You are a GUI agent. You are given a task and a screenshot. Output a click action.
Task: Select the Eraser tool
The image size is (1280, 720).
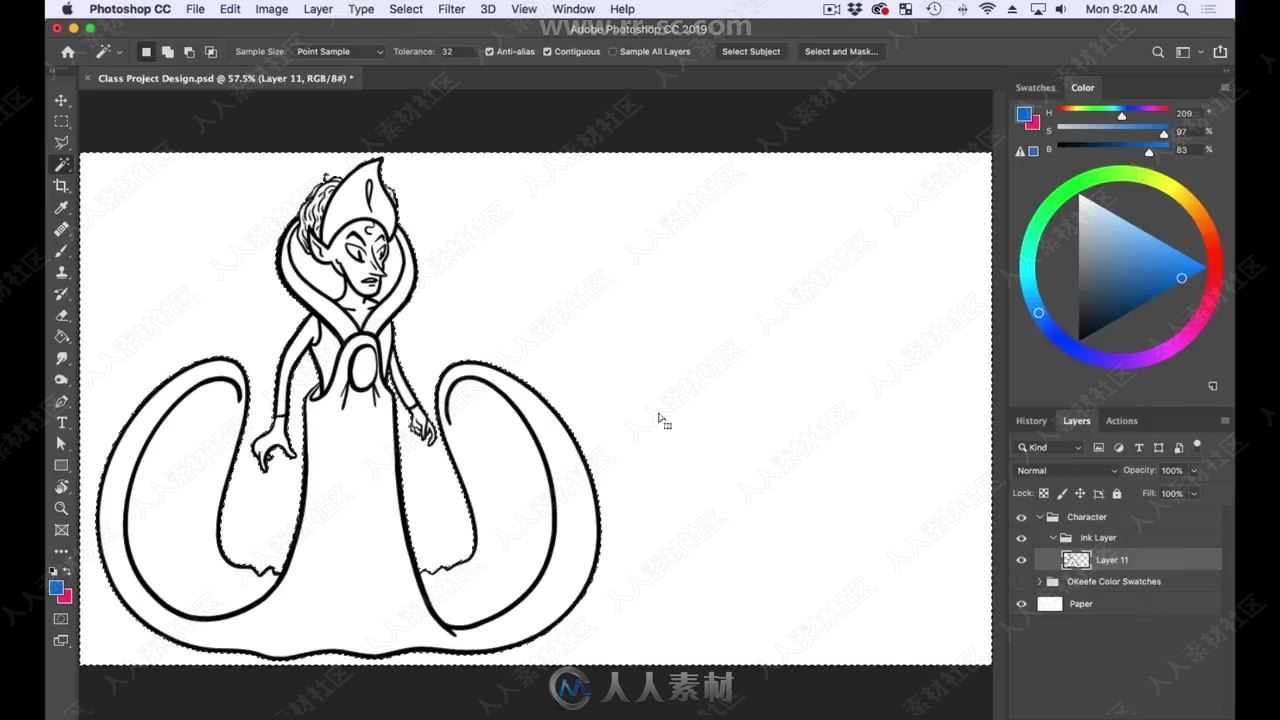coord(61,315)
